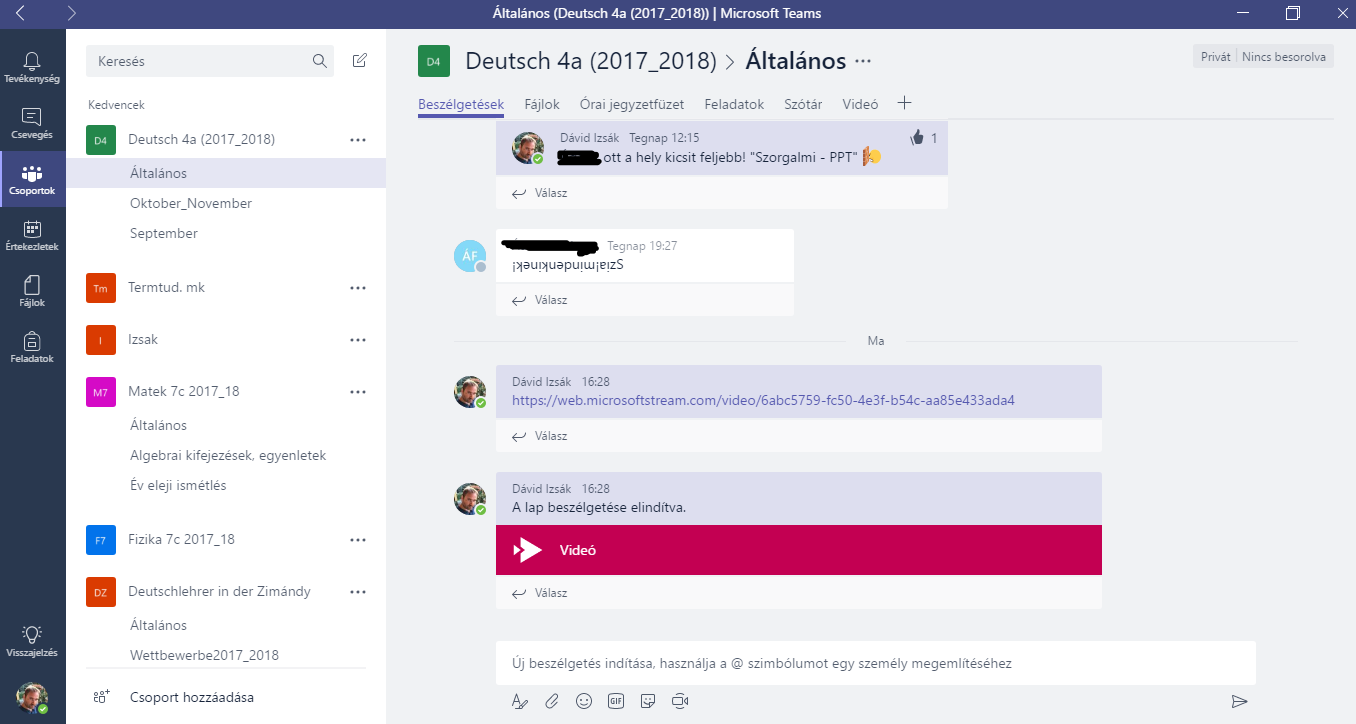
Task: Click the new chat compose icon
Action: pos(360,61)
